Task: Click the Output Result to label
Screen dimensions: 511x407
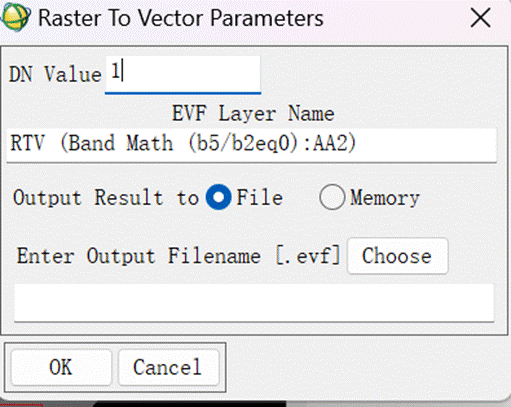Action: pos(106,197)
